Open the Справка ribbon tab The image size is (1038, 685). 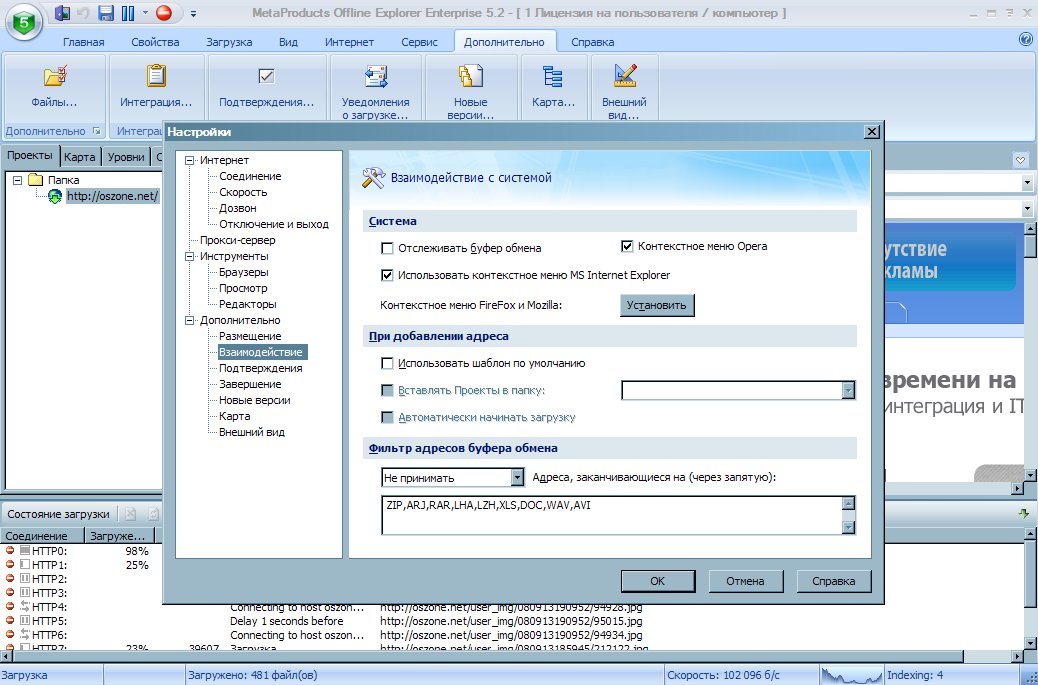592,42
